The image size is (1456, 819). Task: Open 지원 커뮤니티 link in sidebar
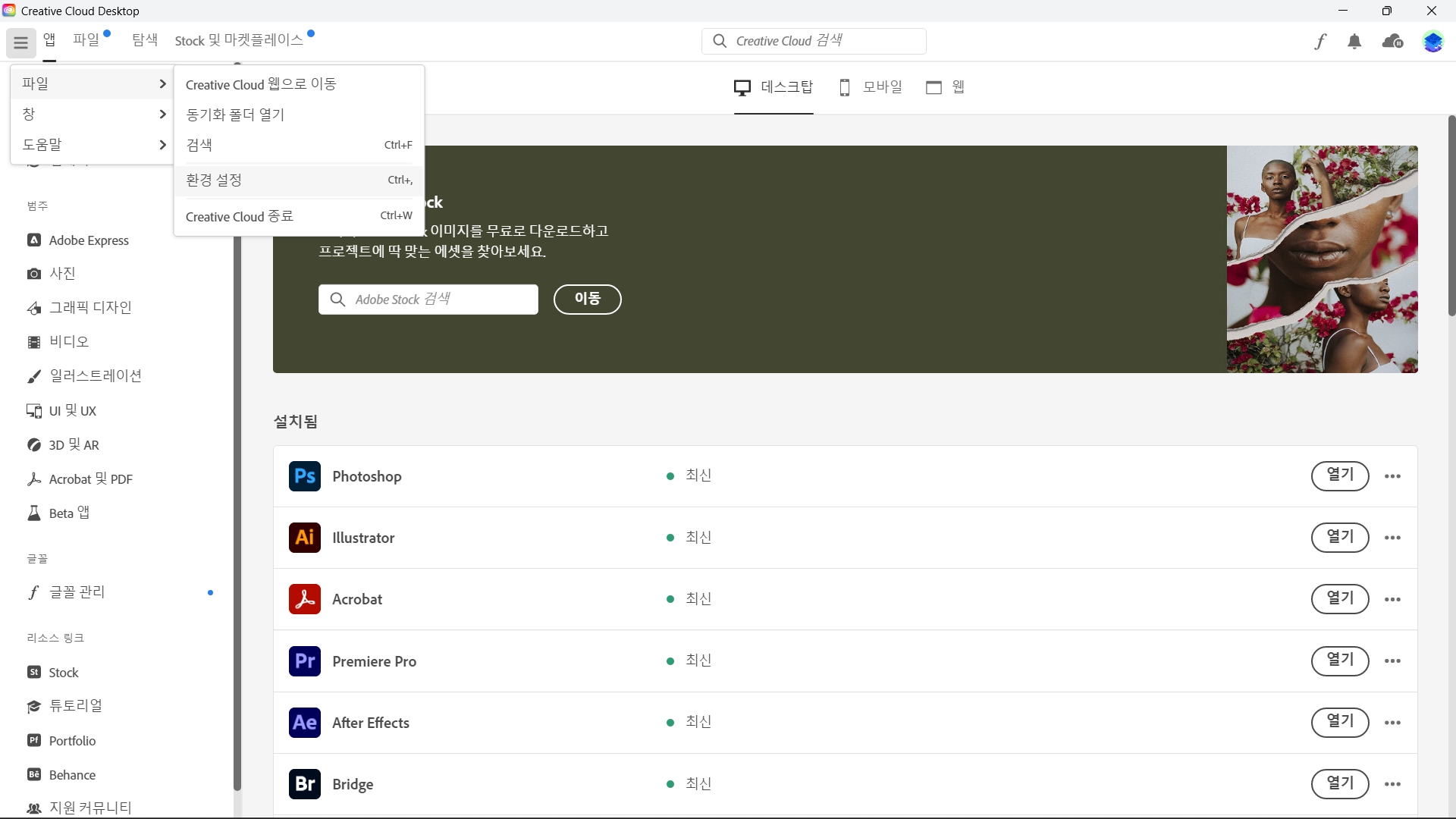[79, 808]
